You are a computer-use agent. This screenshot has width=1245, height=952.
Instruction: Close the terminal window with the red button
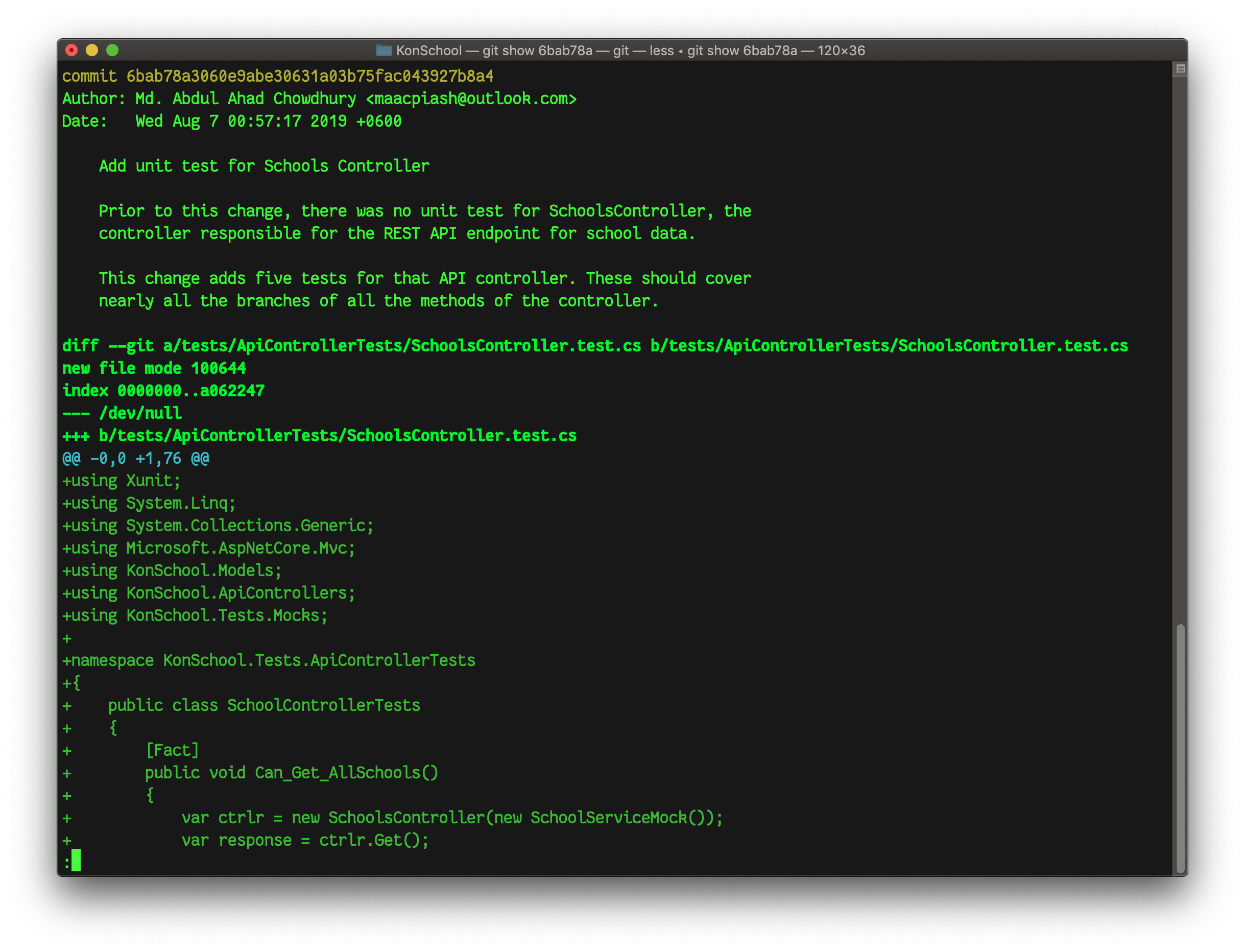coord(71,51)
